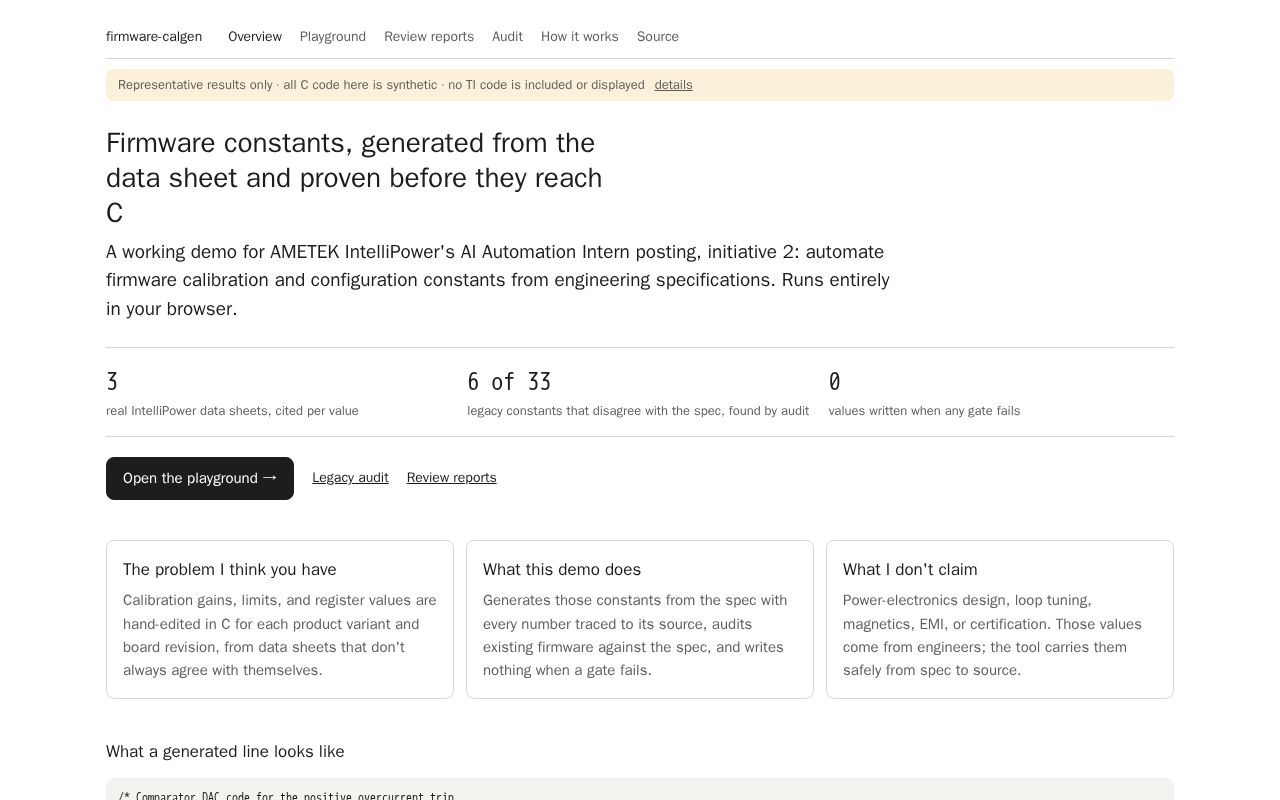
Task: Click 'real IntelliPower data sheets, cited per value'
Action: (232, 411)
